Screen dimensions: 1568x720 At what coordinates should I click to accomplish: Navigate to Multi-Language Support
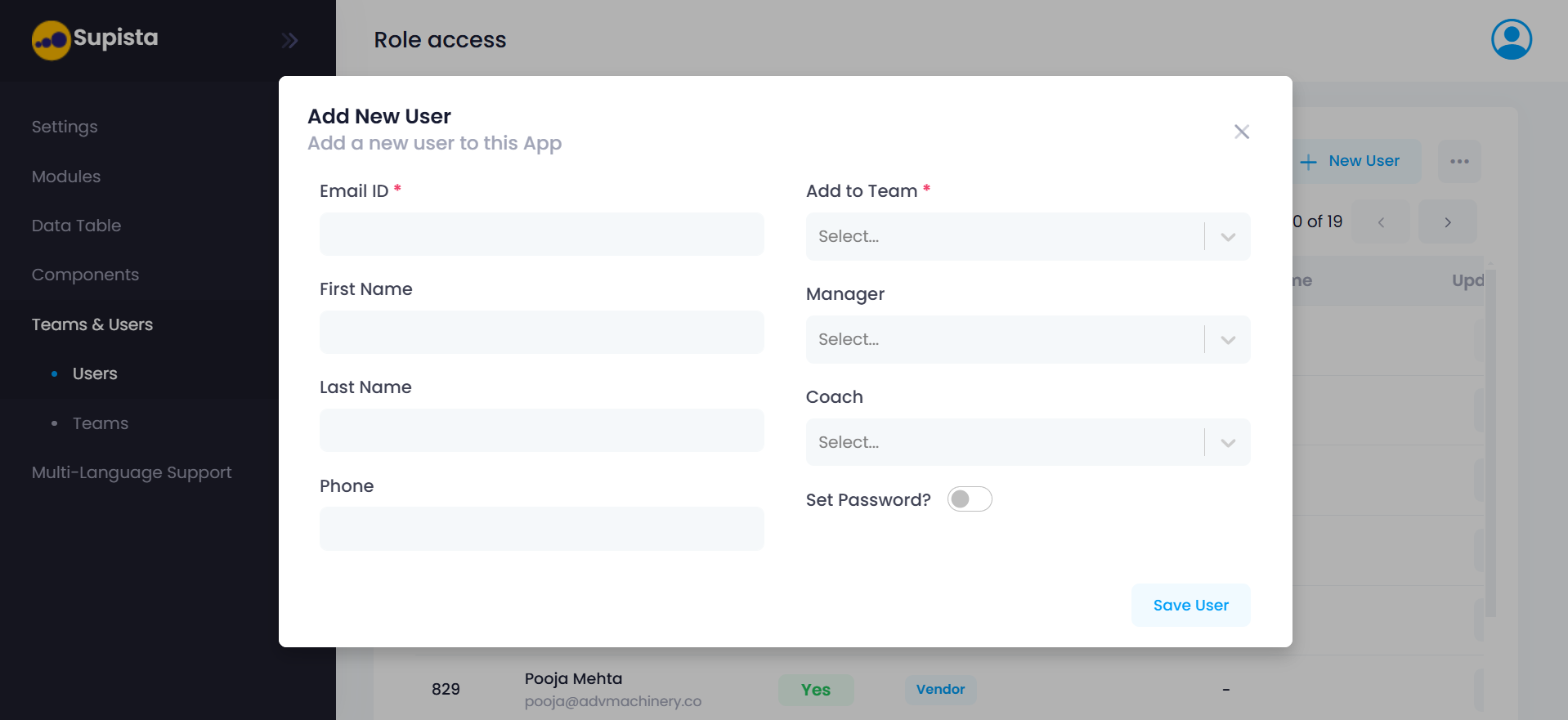click(x=131, y=472)
